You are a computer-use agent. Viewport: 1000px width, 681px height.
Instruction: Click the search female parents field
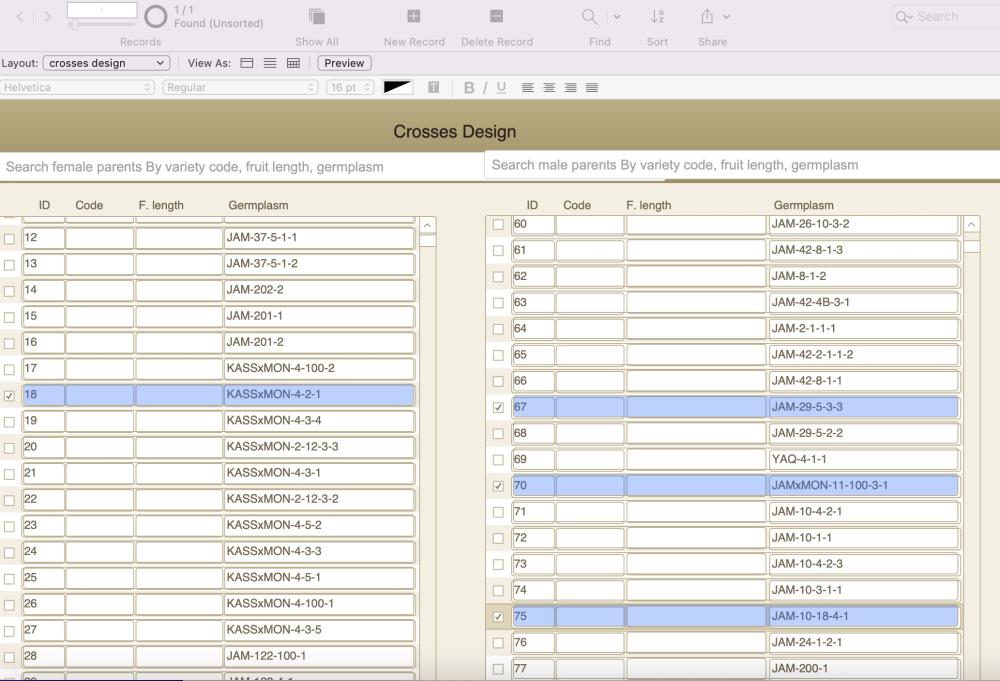(x=240, y=167)
